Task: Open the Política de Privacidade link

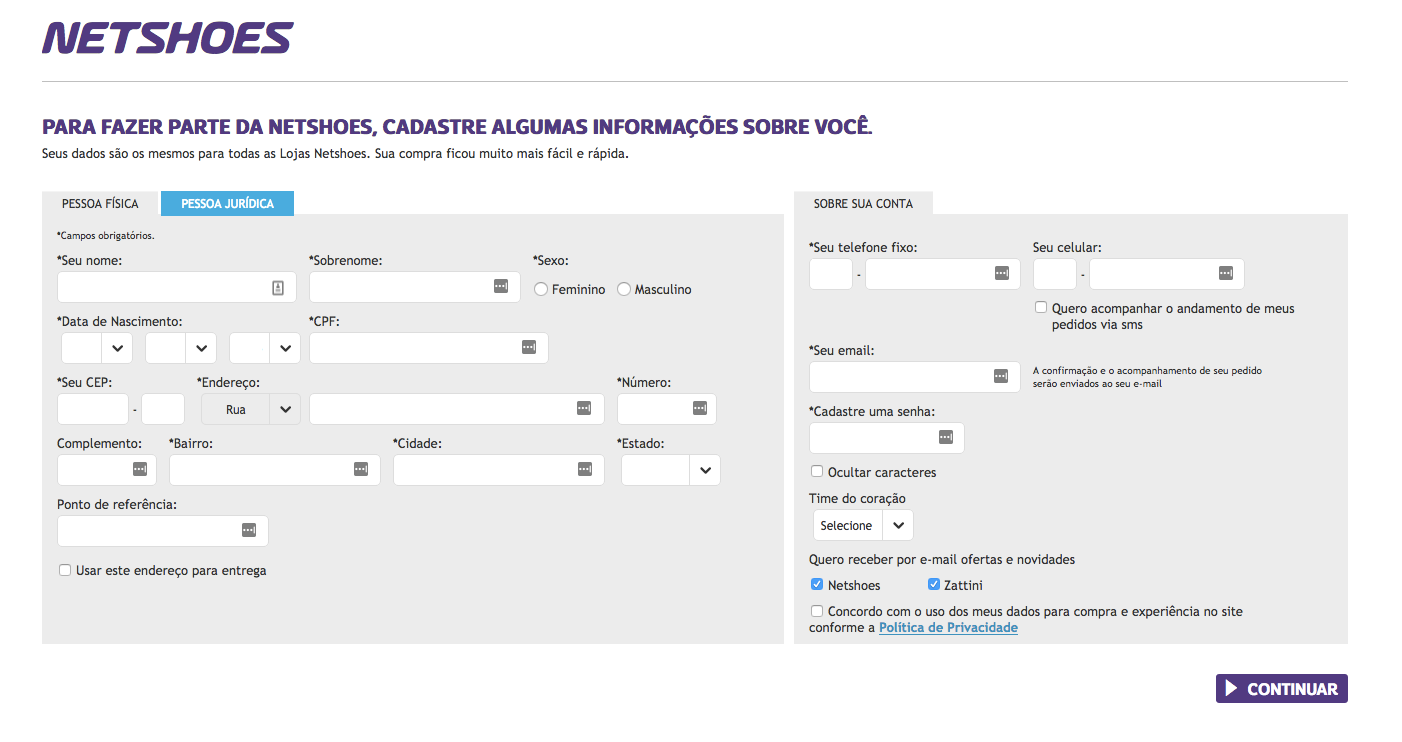Action: [948, 628]
